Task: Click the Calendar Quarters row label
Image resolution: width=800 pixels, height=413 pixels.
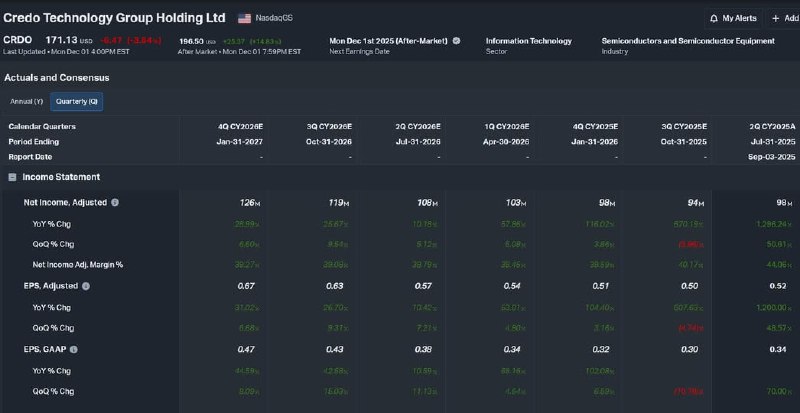Action: tap(42, 127)
